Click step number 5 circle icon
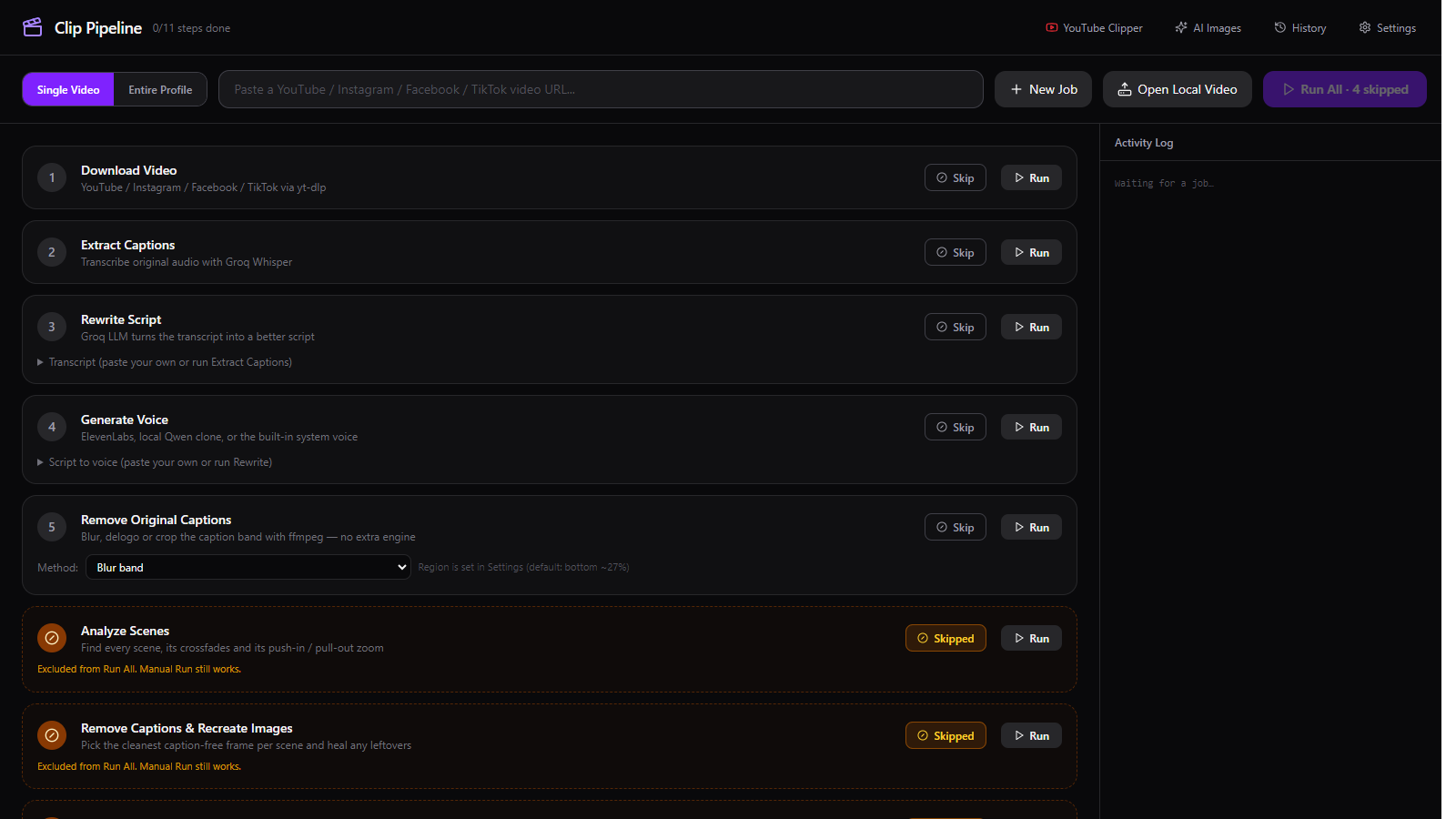Image resolution: width=1456 pixels, height=819 pixels. [52, 527]
